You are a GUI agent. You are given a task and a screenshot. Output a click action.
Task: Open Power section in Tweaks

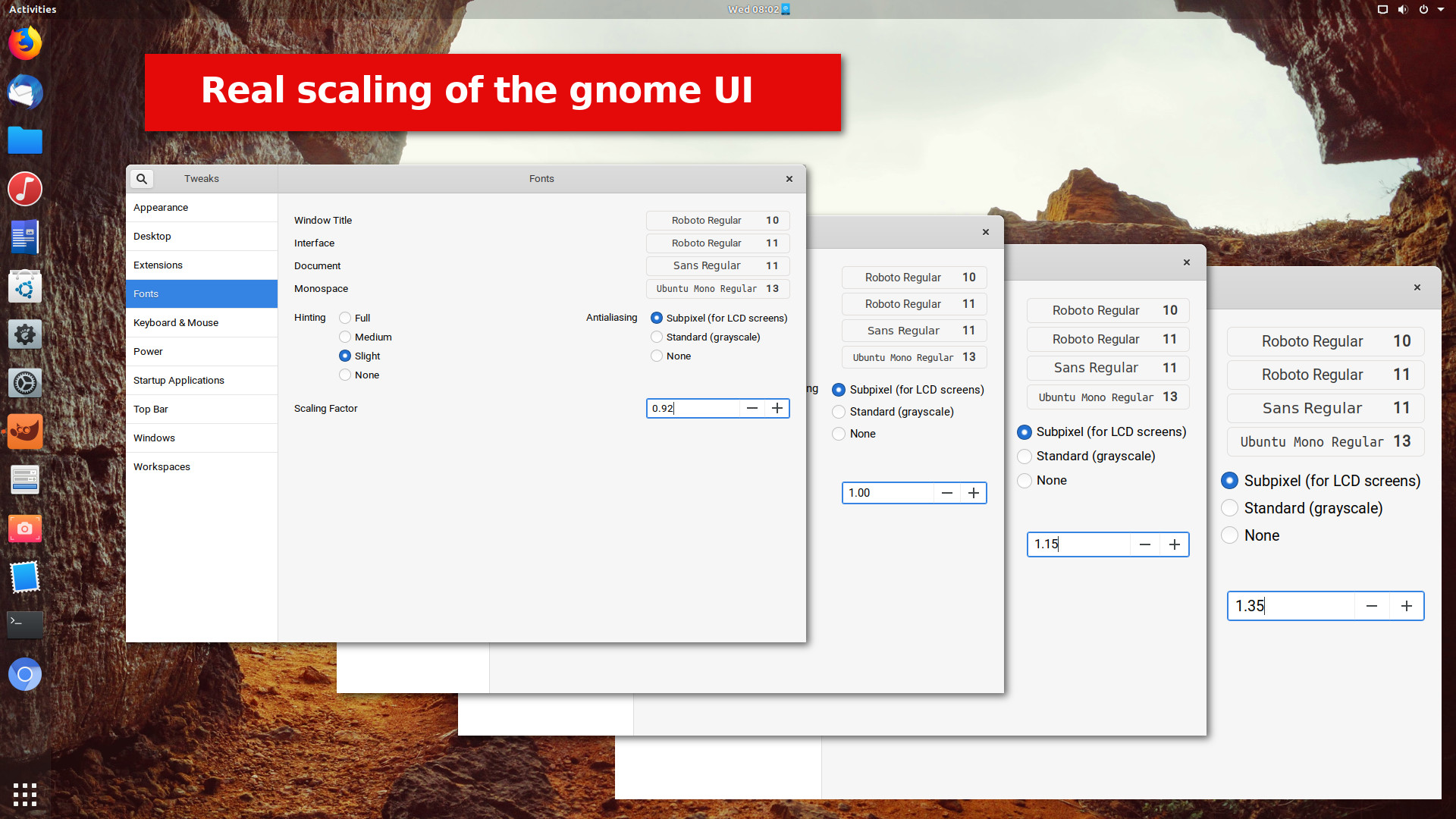[202, 352]
